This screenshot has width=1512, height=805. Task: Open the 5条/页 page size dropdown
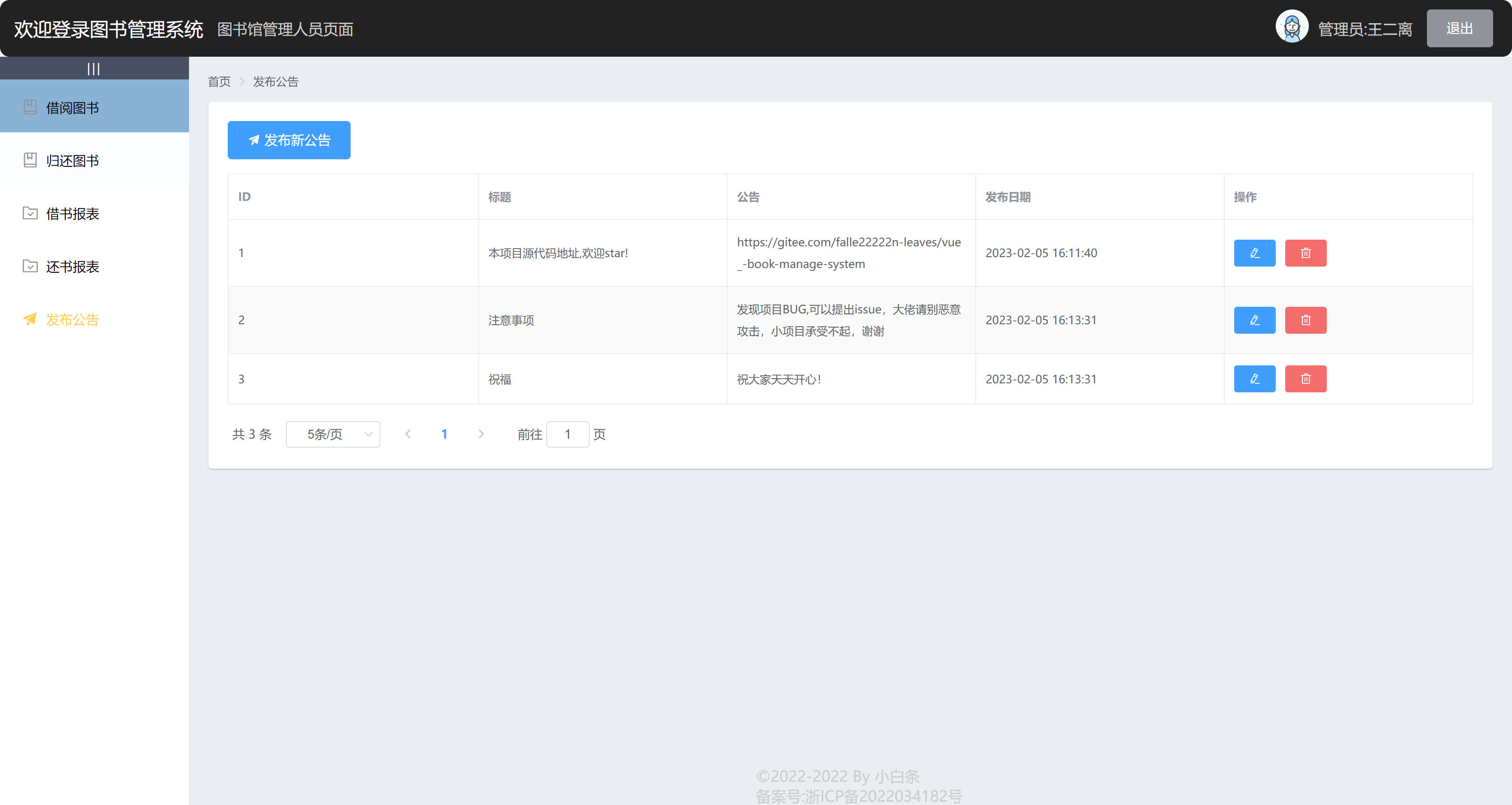[333, 434]
